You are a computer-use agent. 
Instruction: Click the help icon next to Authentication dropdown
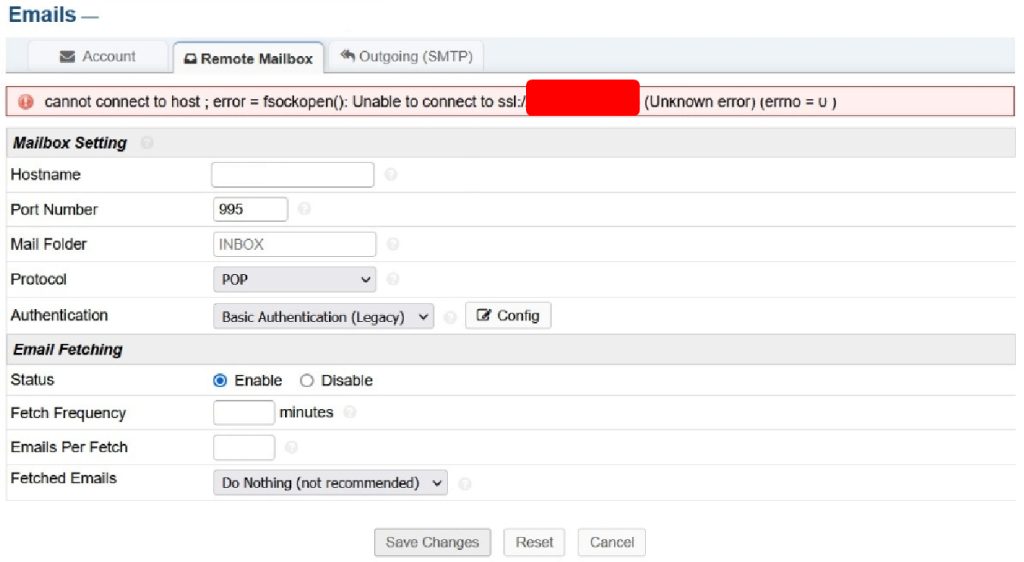[450, 317]
